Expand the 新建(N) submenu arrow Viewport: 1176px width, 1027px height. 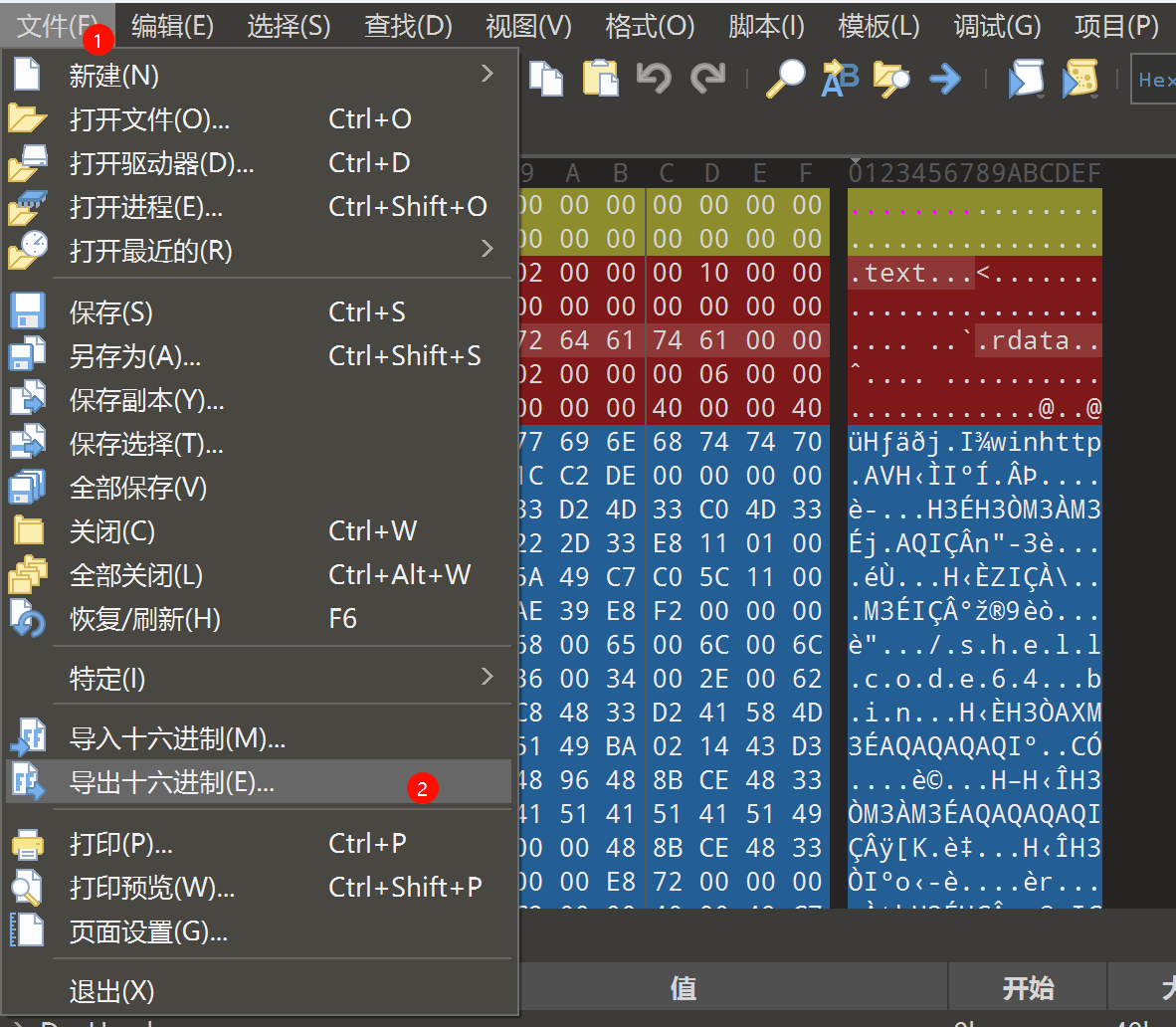coord(487,75)
